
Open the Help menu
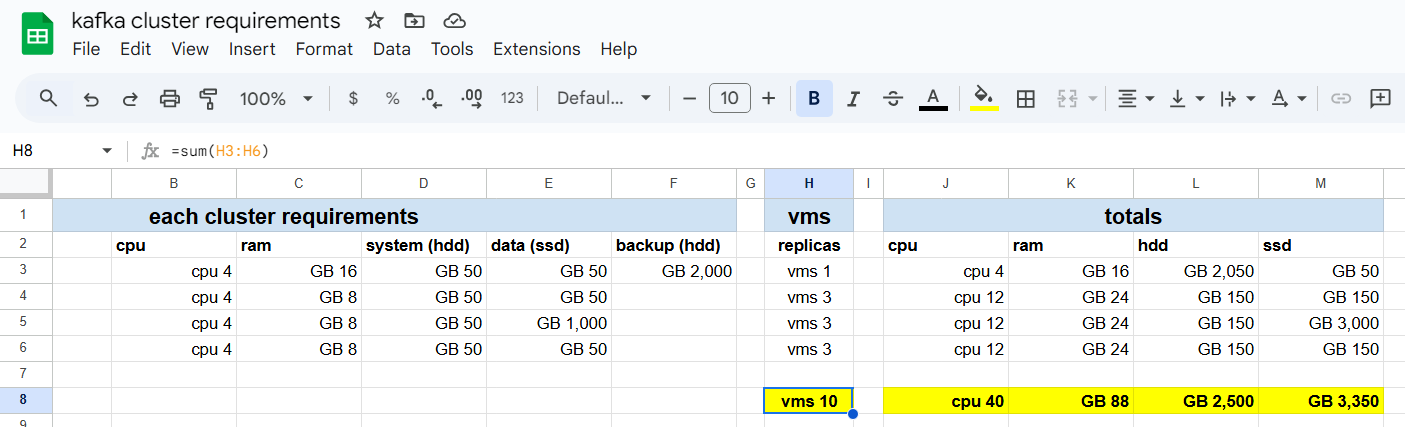pos(618,49)
